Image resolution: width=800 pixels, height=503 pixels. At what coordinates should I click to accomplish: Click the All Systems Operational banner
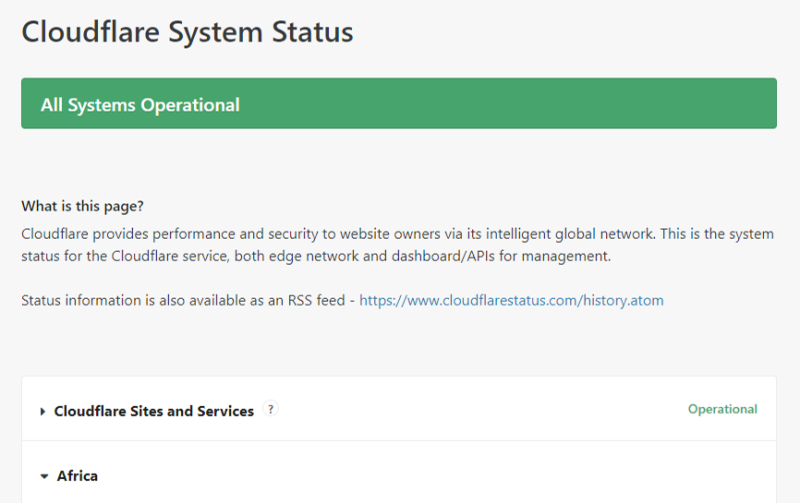(x=399, y=104)
